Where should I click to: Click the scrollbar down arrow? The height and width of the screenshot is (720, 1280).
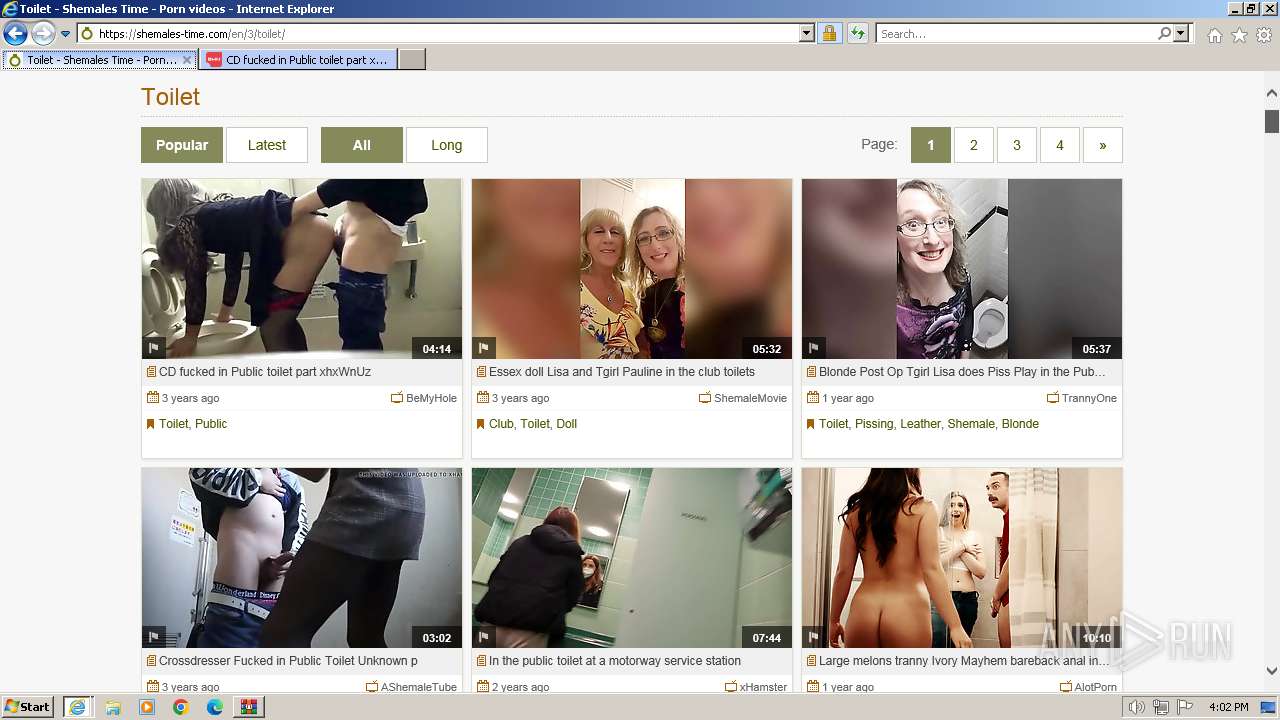coord(1272,671)
